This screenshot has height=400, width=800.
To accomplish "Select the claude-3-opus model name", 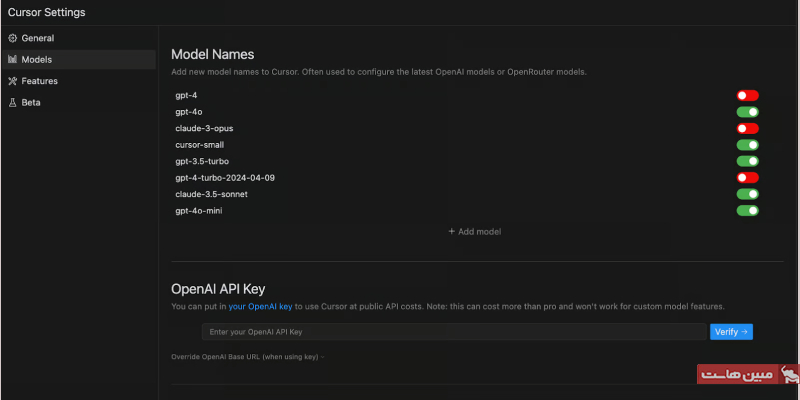I will [204, 129].
